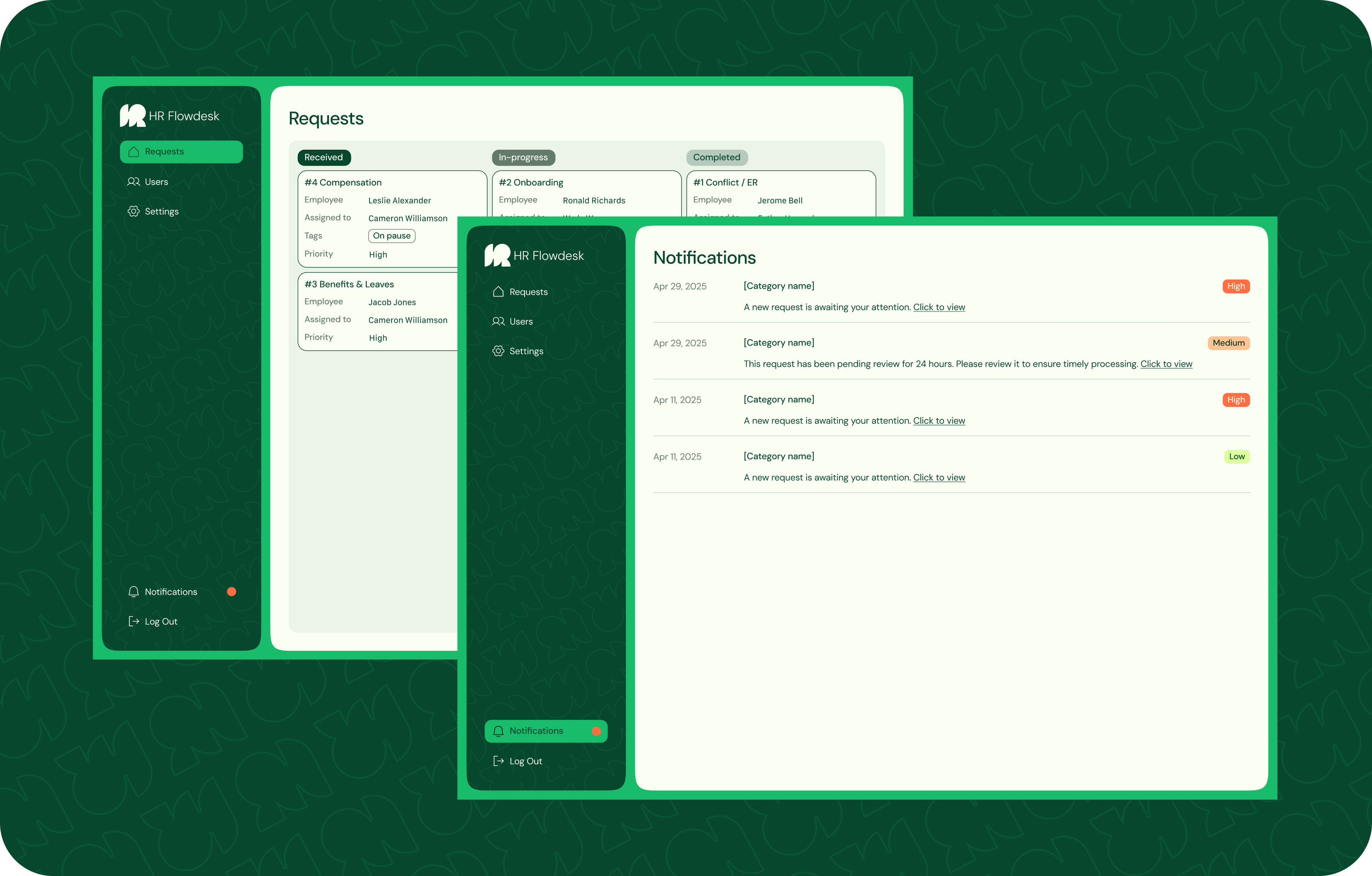Click the bell icon beside Notifications in the back window
Viewport: 1372px width, 876px height.
click(134, 591)
